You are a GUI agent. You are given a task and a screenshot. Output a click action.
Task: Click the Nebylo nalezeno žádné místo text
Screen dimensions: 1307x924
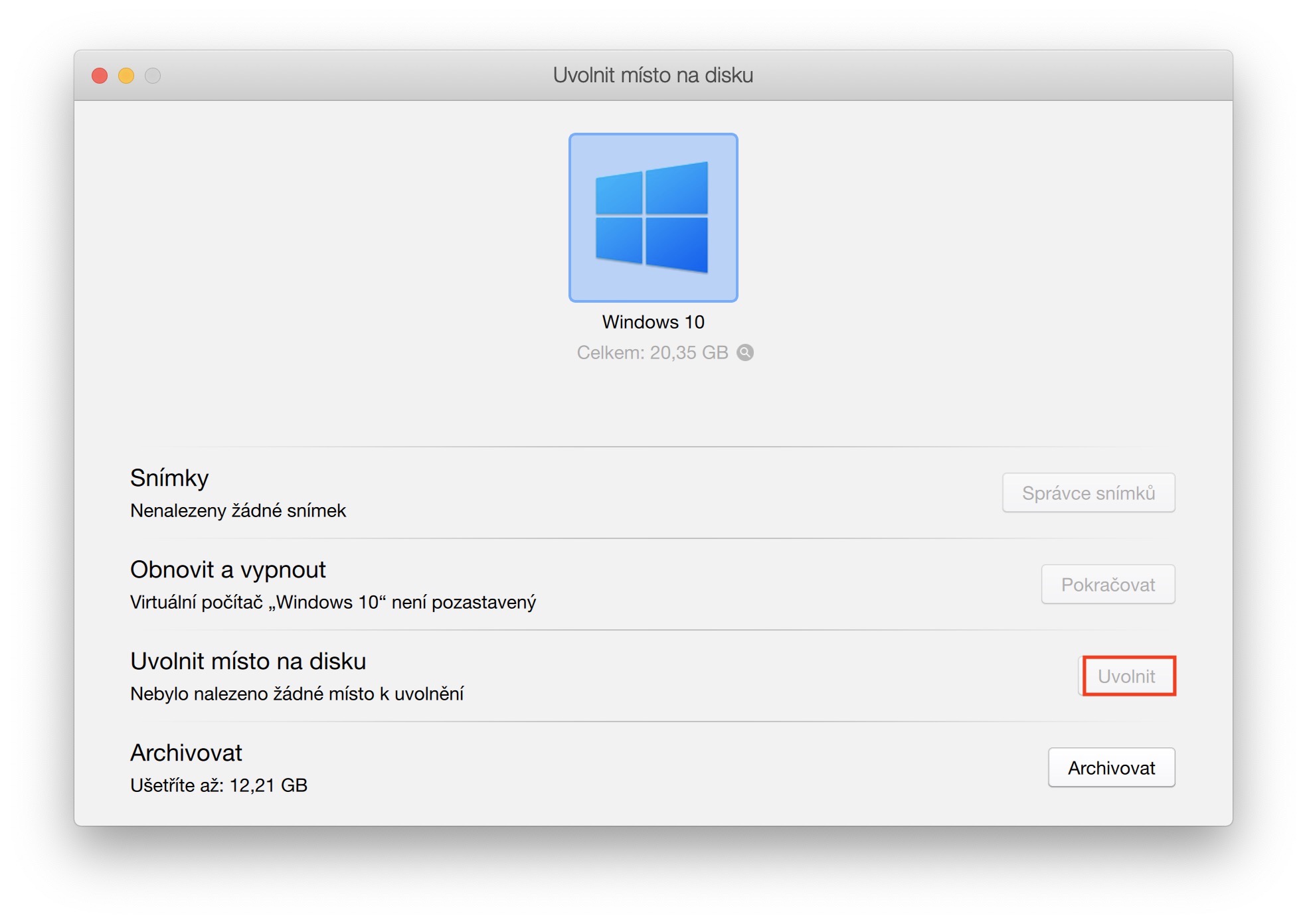click(x=297, y=694)
